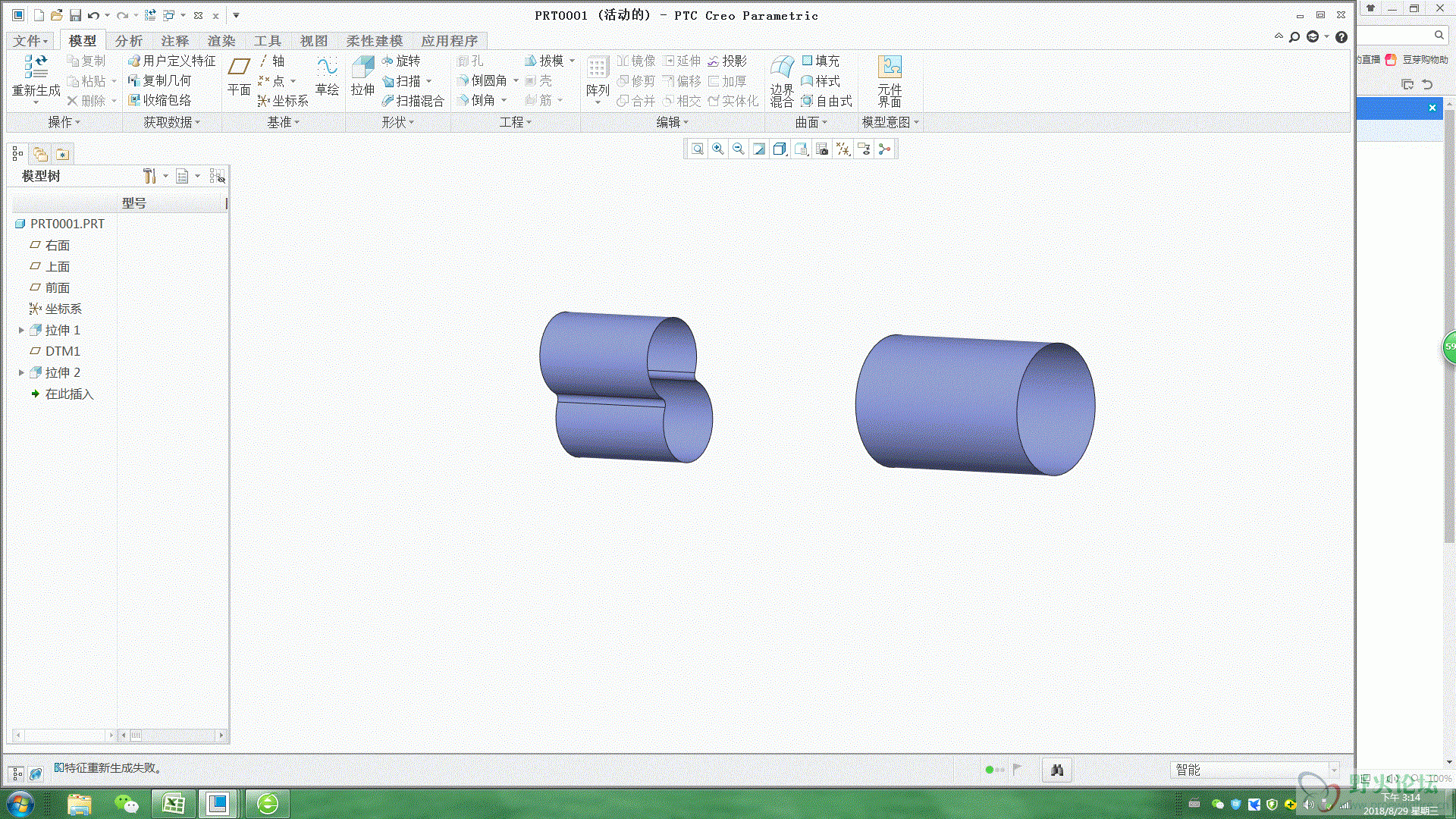Click the 复制几何 copy geometry tool
This screenshot has width=1456, height=819.
tap(160, 80)
